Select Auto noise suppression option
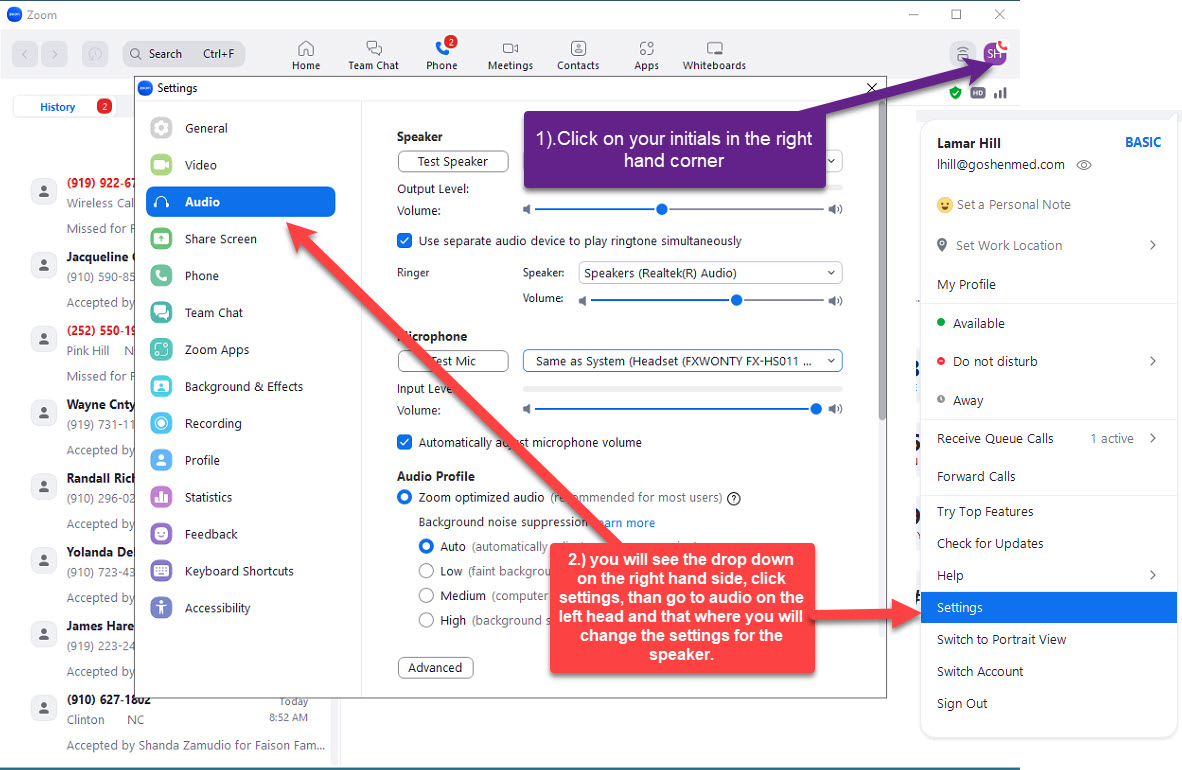Viewport: 1182px width, 770px height. [x=426, y=546]
